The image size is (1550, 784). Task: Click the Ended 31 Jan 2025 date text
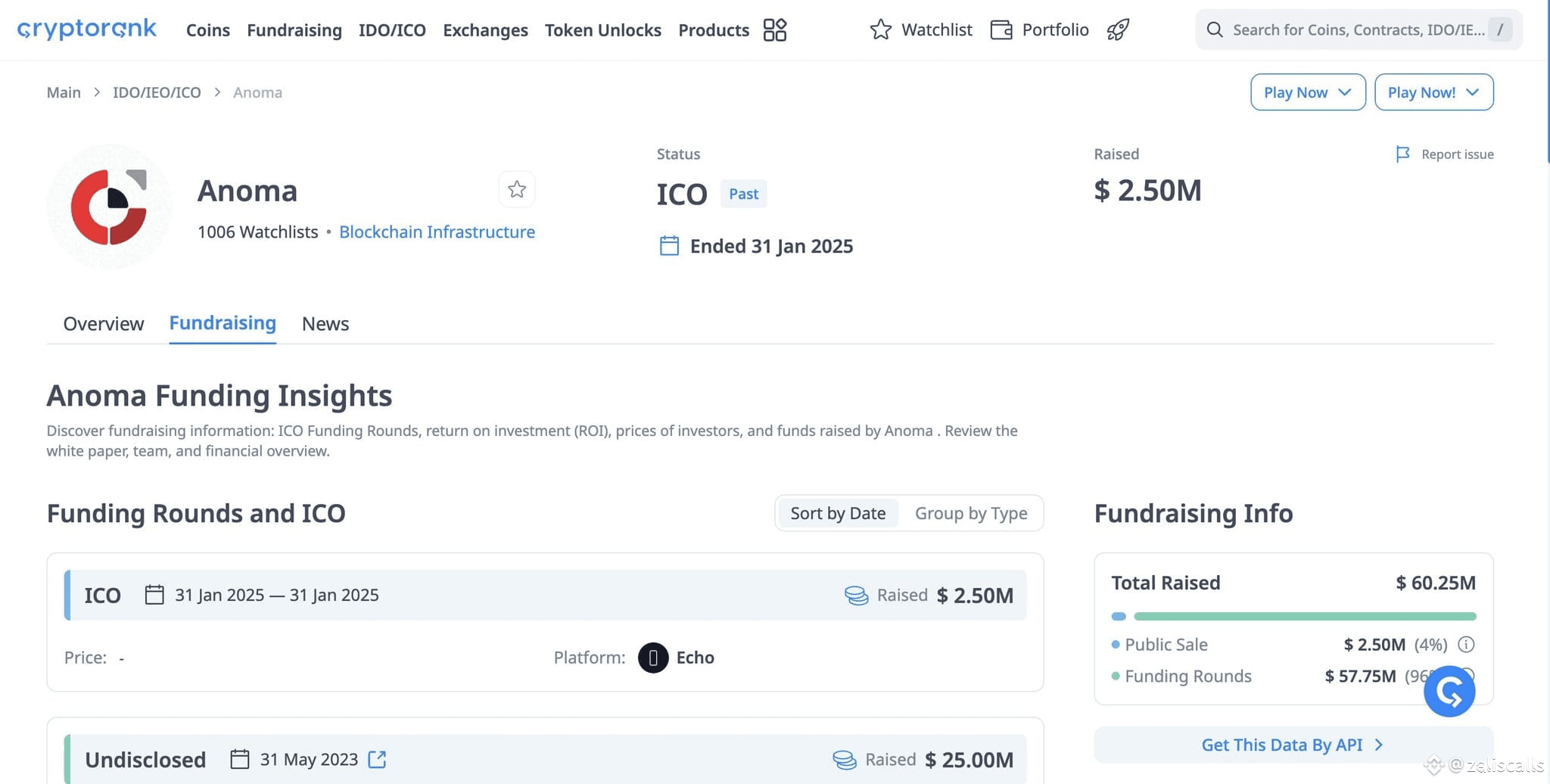click(771, 246)
